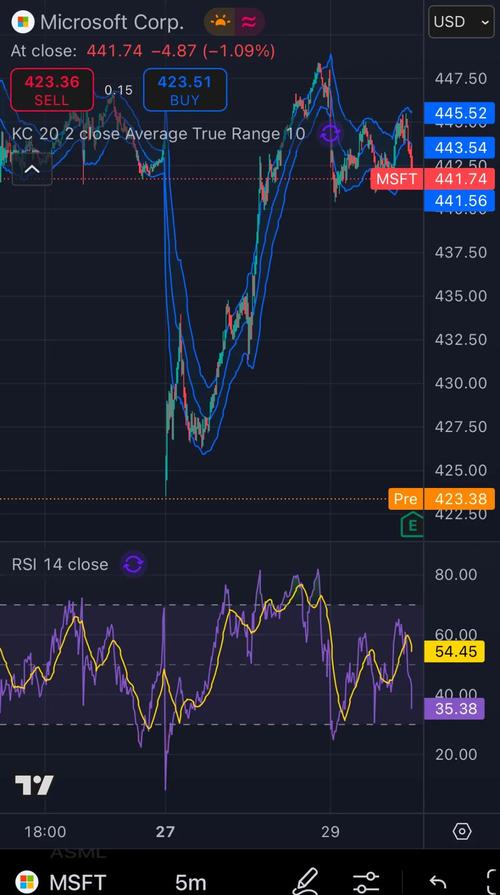This screenshot has height=895, width=500.
Task: Open MSFT symbol search at bottom
Action: [x=61, y=882]
